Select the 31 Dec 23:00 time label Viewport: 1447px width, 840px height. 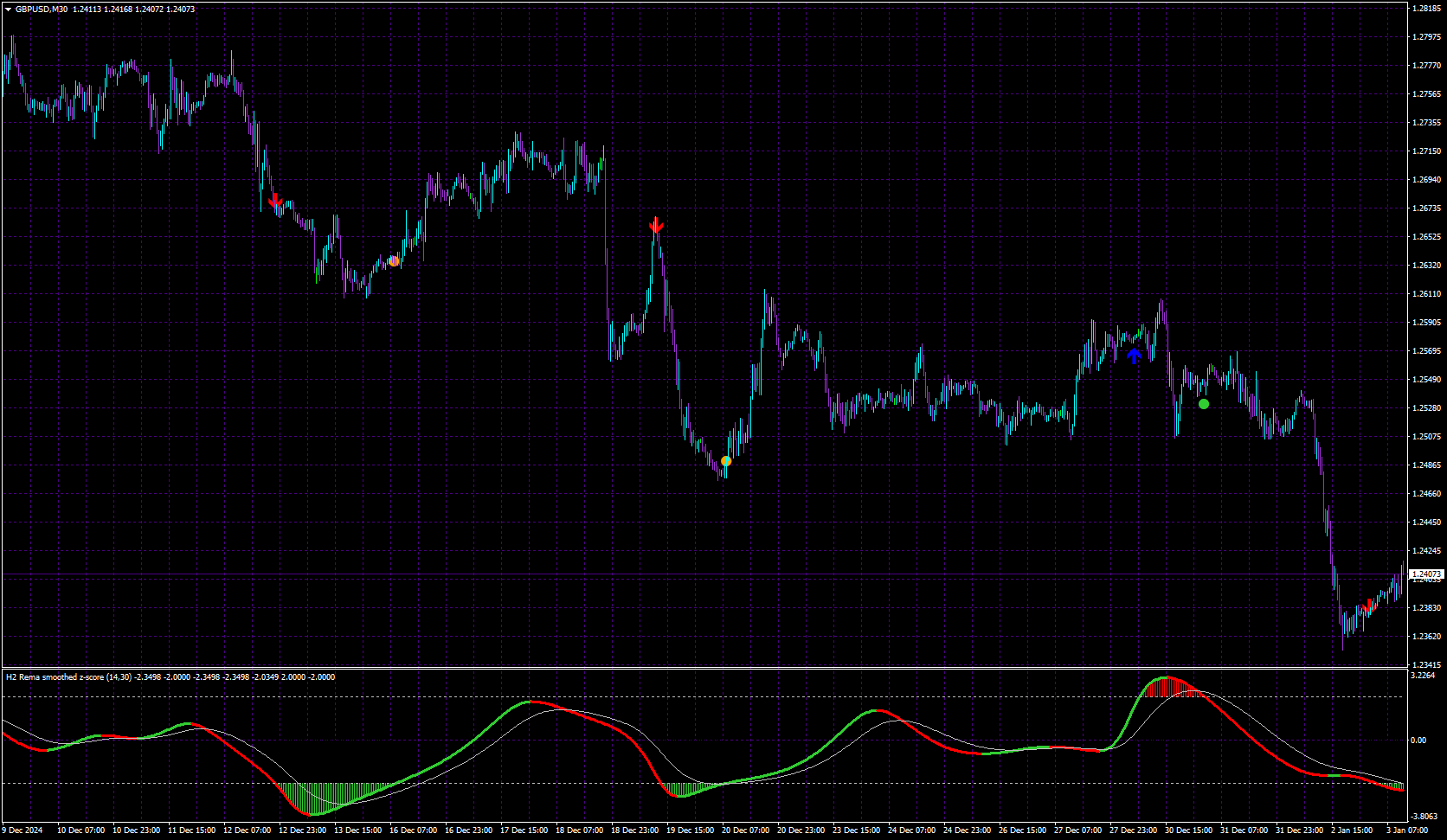1299,830
